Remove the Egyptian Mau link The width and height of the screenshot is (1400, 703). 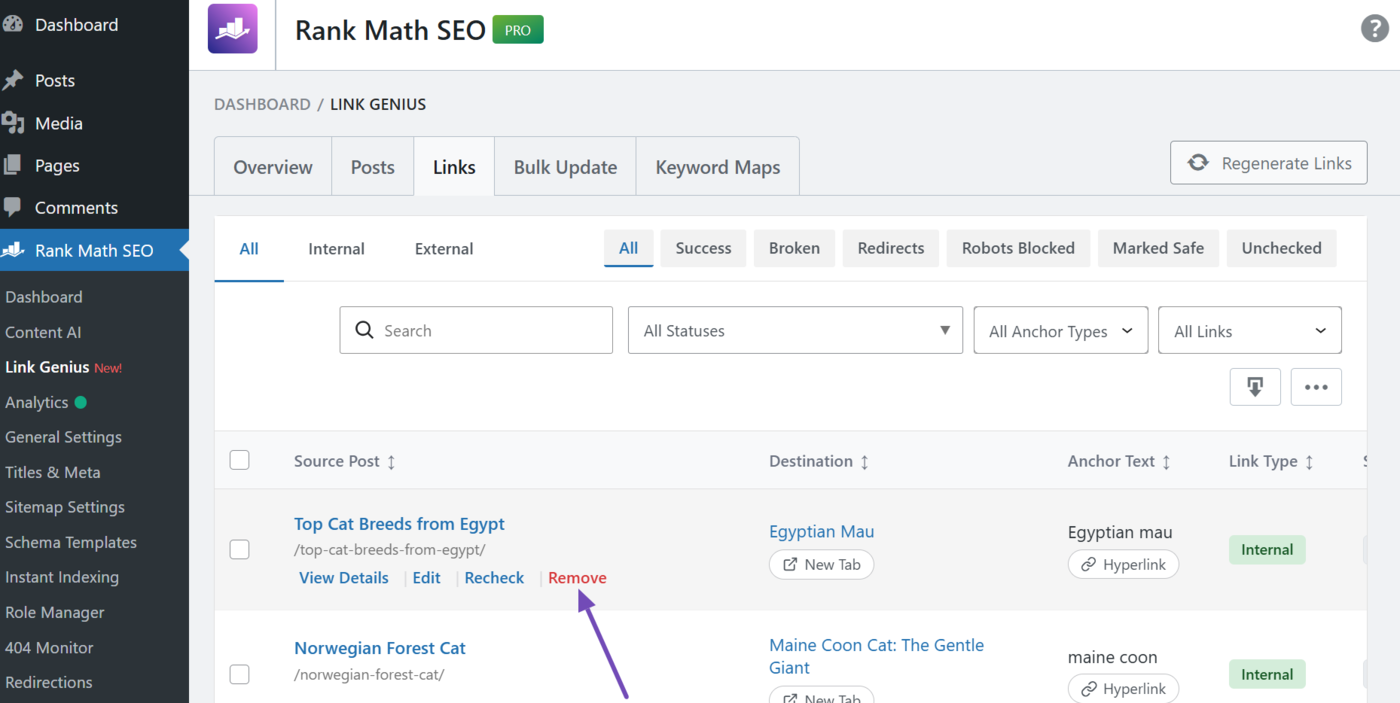click(x=577, y=577)
